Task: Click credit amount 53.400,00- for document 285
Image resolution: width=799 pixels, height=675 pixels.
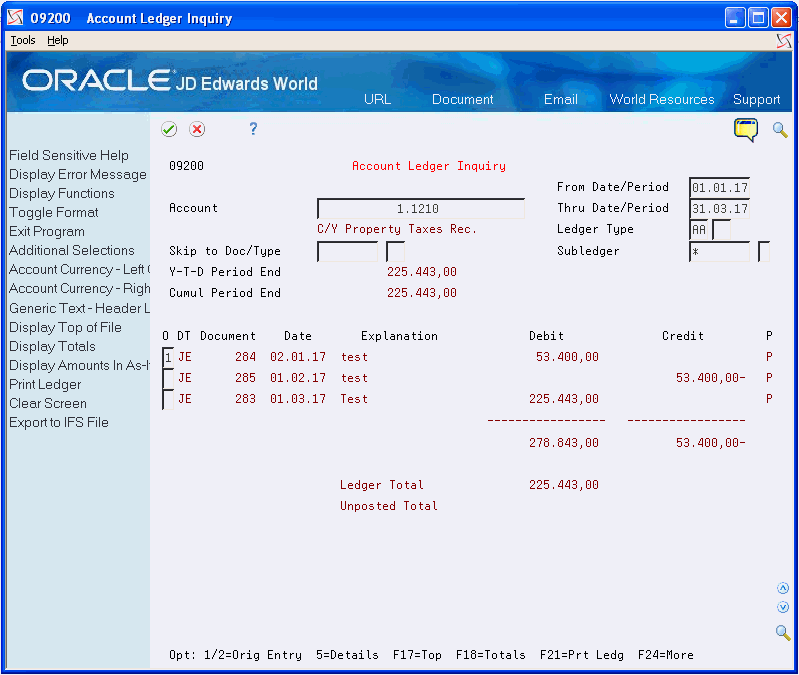Action: (x=710, y=378)
